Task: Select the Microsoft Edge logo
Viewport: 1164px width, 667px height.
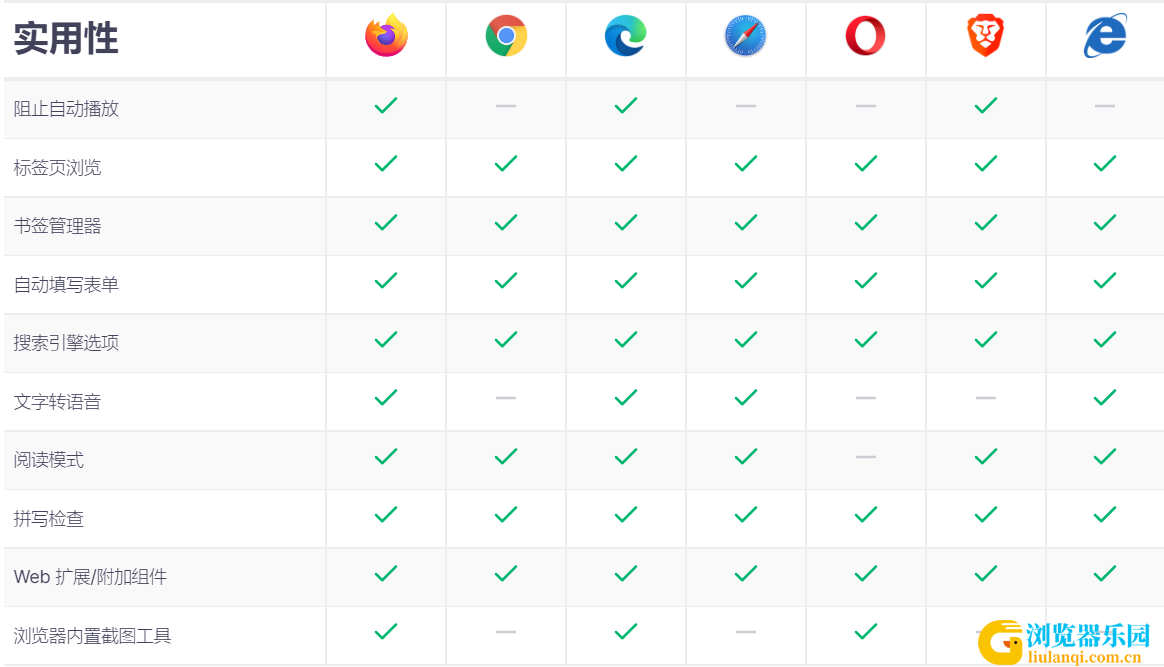Action: click(x=626, y=36)
